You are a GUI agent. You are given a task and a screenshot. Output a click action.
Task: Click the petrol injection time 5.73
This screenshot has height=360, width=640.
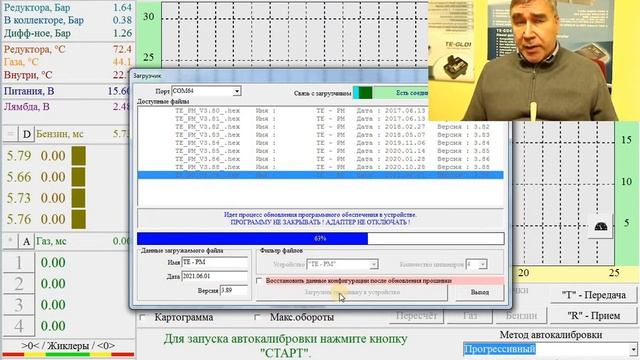(19, 198)
